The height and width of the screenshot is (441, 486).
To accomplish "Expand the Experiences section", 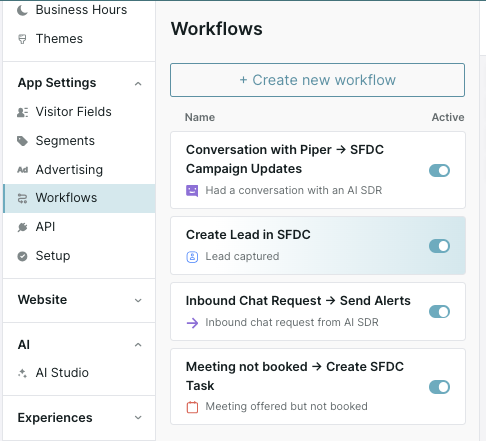I will 138,417.
